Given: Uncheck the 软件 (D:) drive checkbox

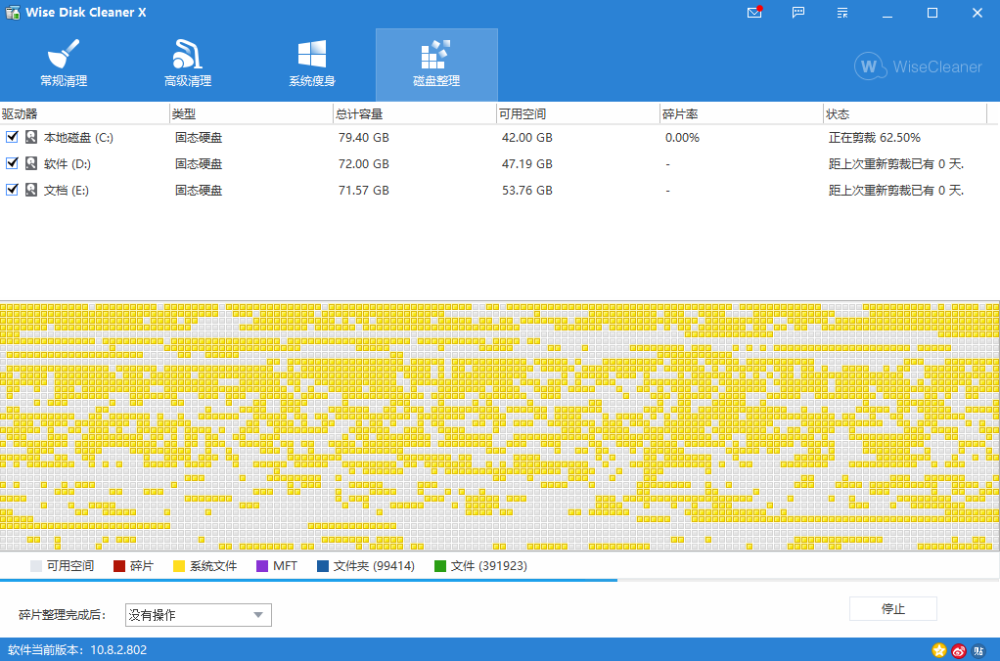Looking at the screenshot, I should click(12, 163).
